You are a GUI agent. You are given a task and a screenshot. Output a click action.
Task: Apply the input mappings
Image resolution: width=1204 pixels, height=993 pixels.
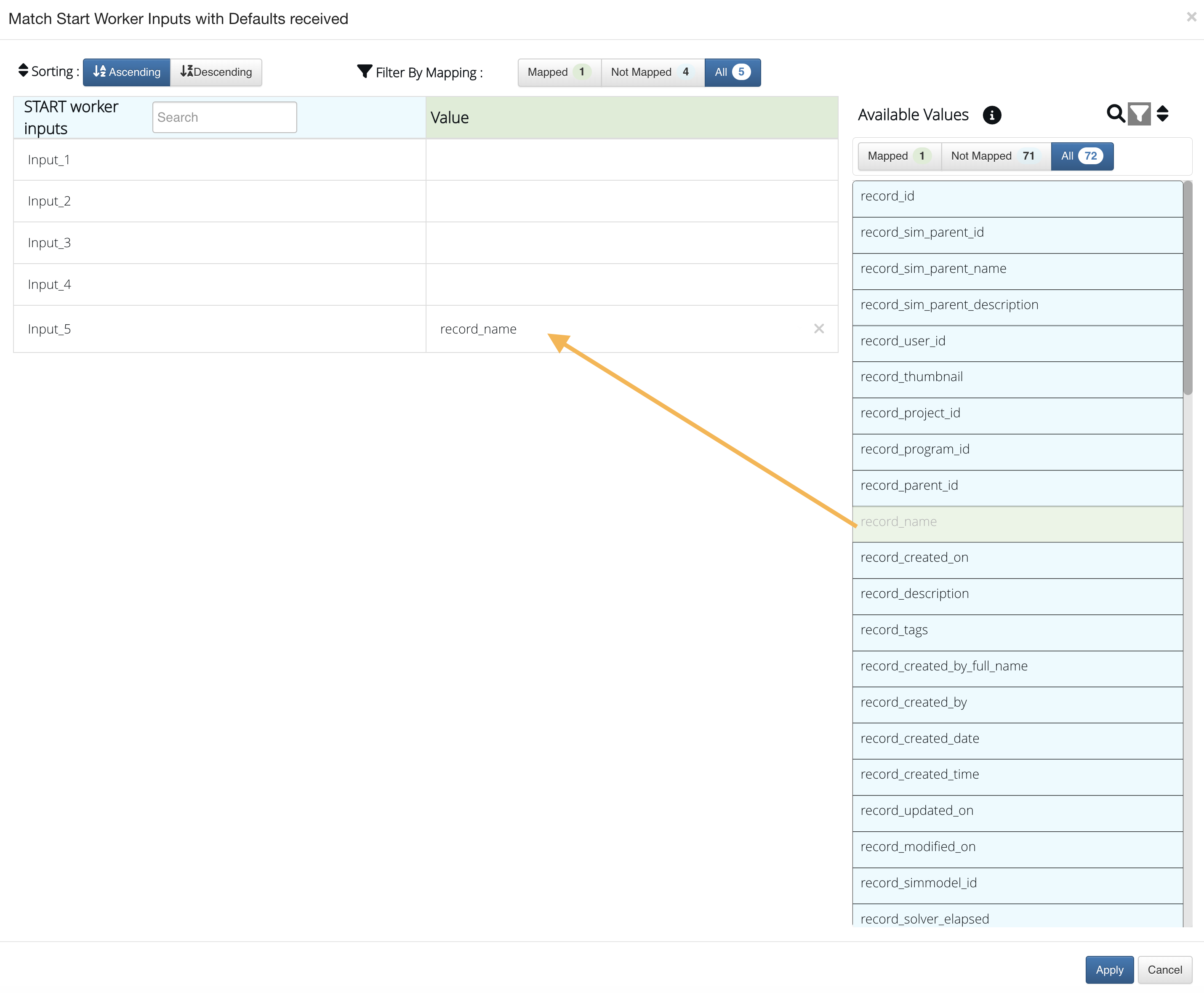point(1109,969)
